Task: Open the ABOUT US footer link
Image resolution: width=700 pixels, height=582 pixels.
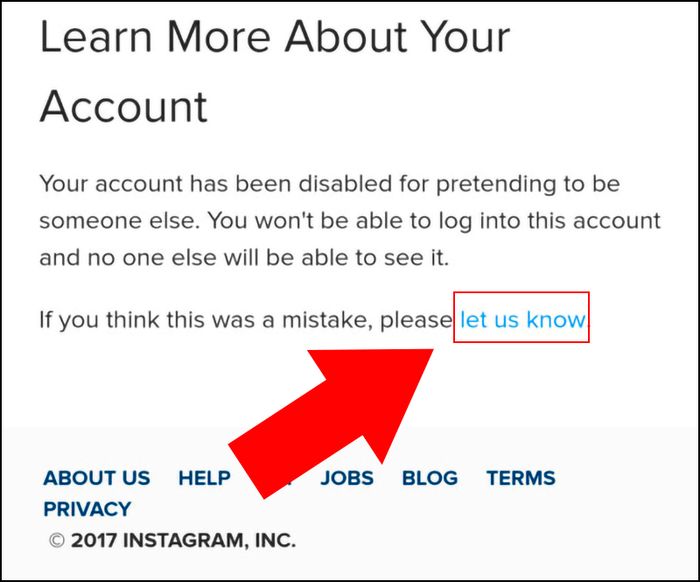Action: pyautogui.click(x=97, y=478)
